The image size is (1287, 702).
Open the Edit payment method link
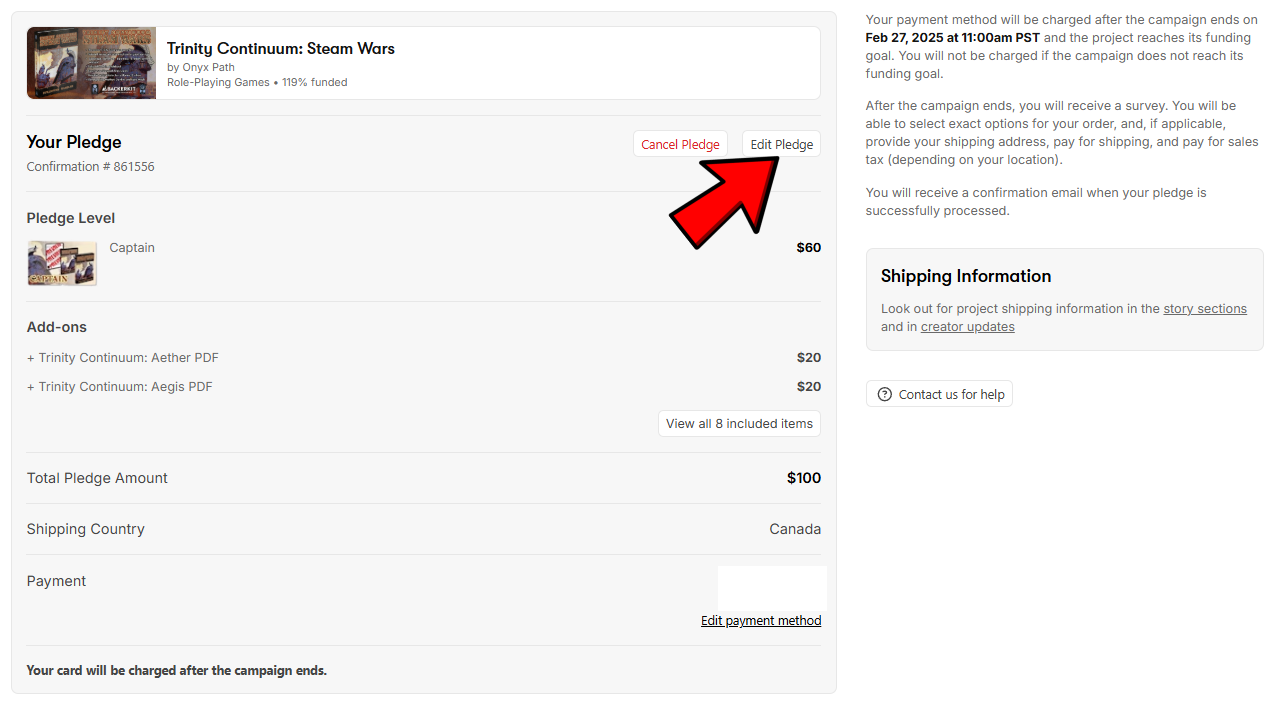coord(760,621)
